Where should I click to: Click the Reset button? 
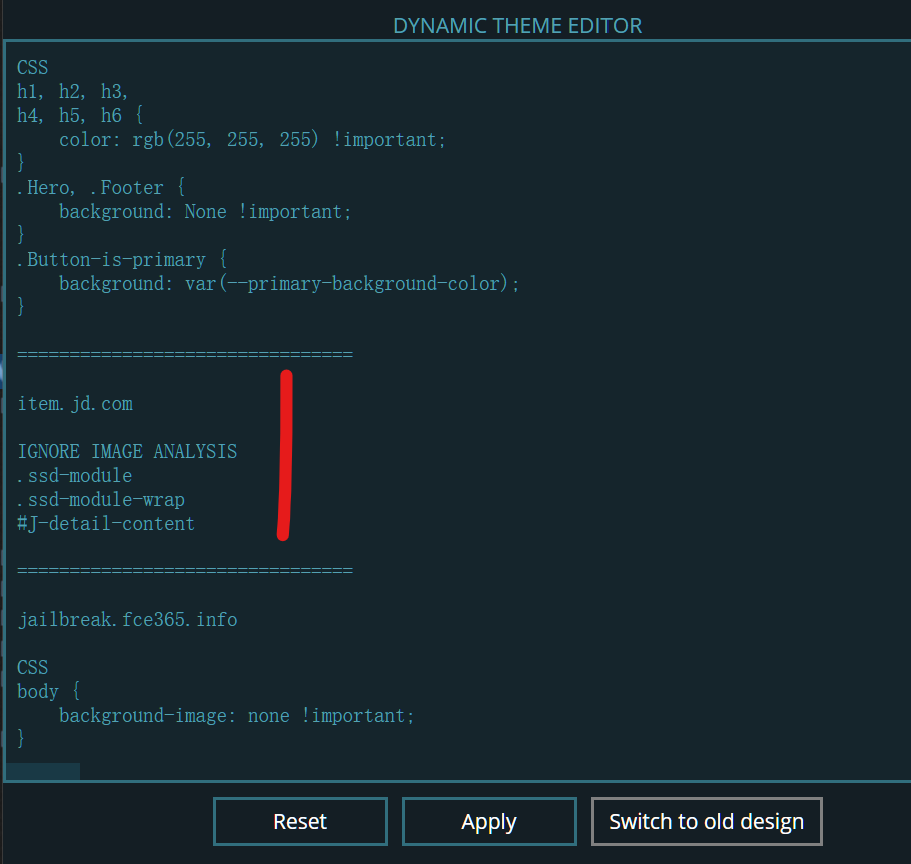[x=299, y=821]
